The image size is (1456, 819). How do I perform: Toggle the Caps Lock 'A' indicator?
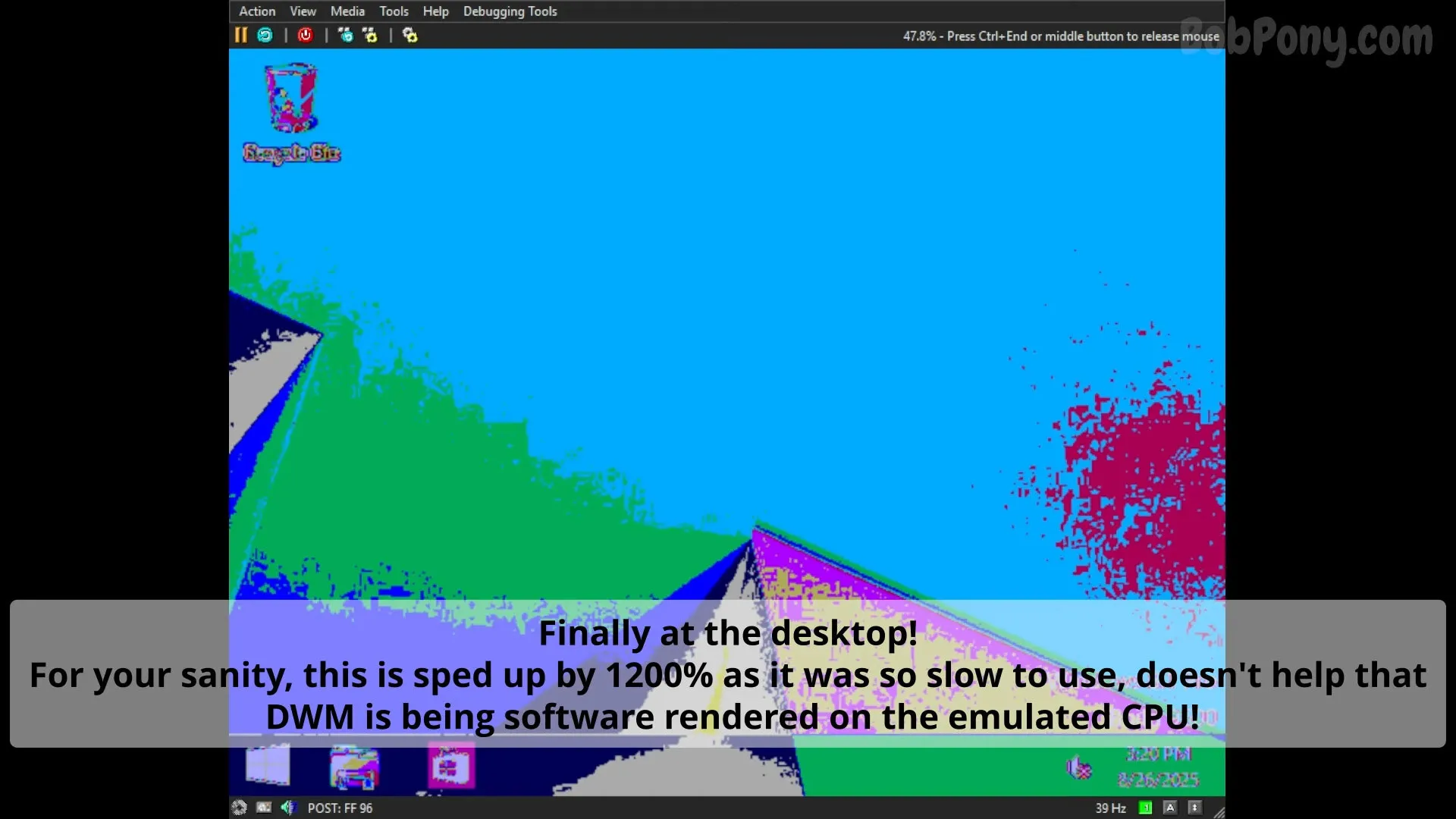[x=1170, y=808]
